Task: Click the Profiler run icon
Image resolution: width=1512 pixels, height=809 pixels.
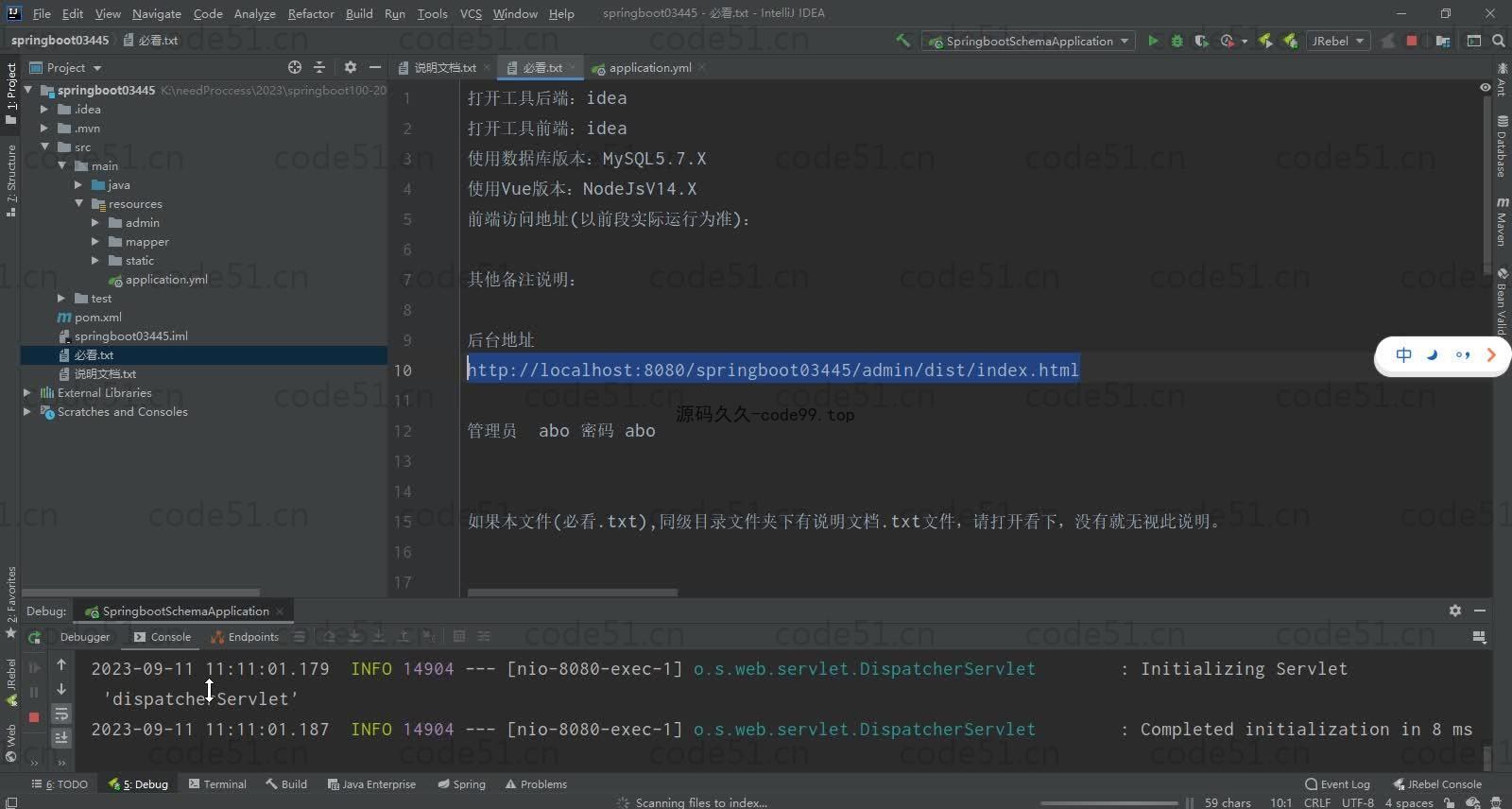Action: 1228,41
